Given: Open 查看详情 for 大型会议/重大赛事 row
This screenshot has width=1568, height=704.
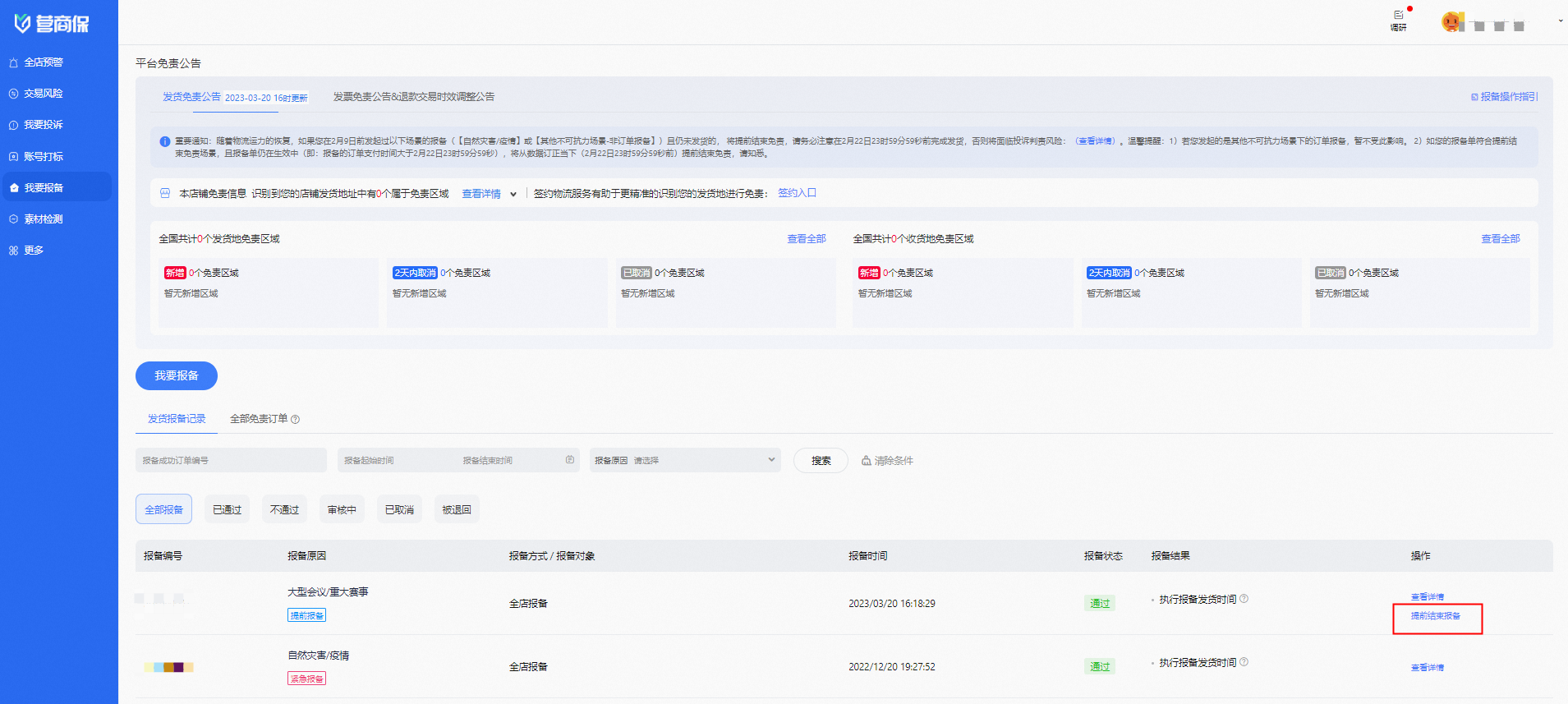Looking at the screenshot, I should click(1428, 597).
